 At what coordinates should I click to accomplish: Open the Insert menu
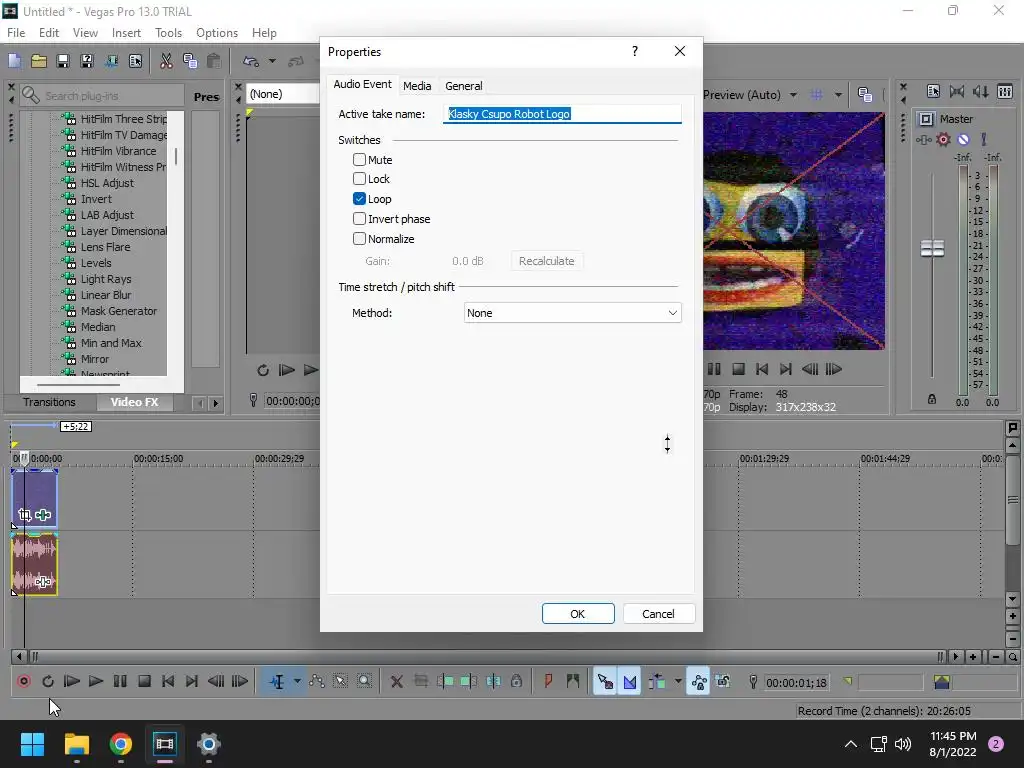pos(126,33)
